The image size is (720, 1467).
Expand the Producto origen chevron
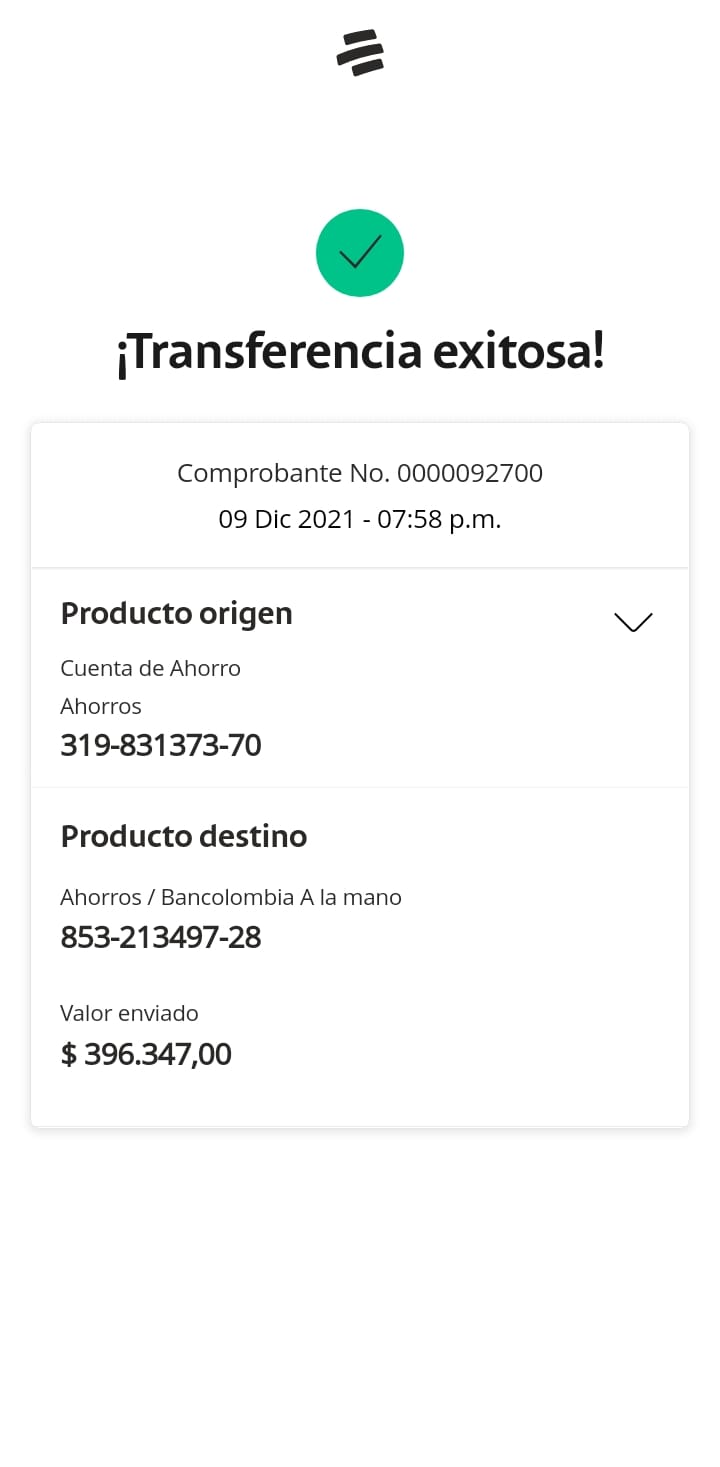pos(633,622)
